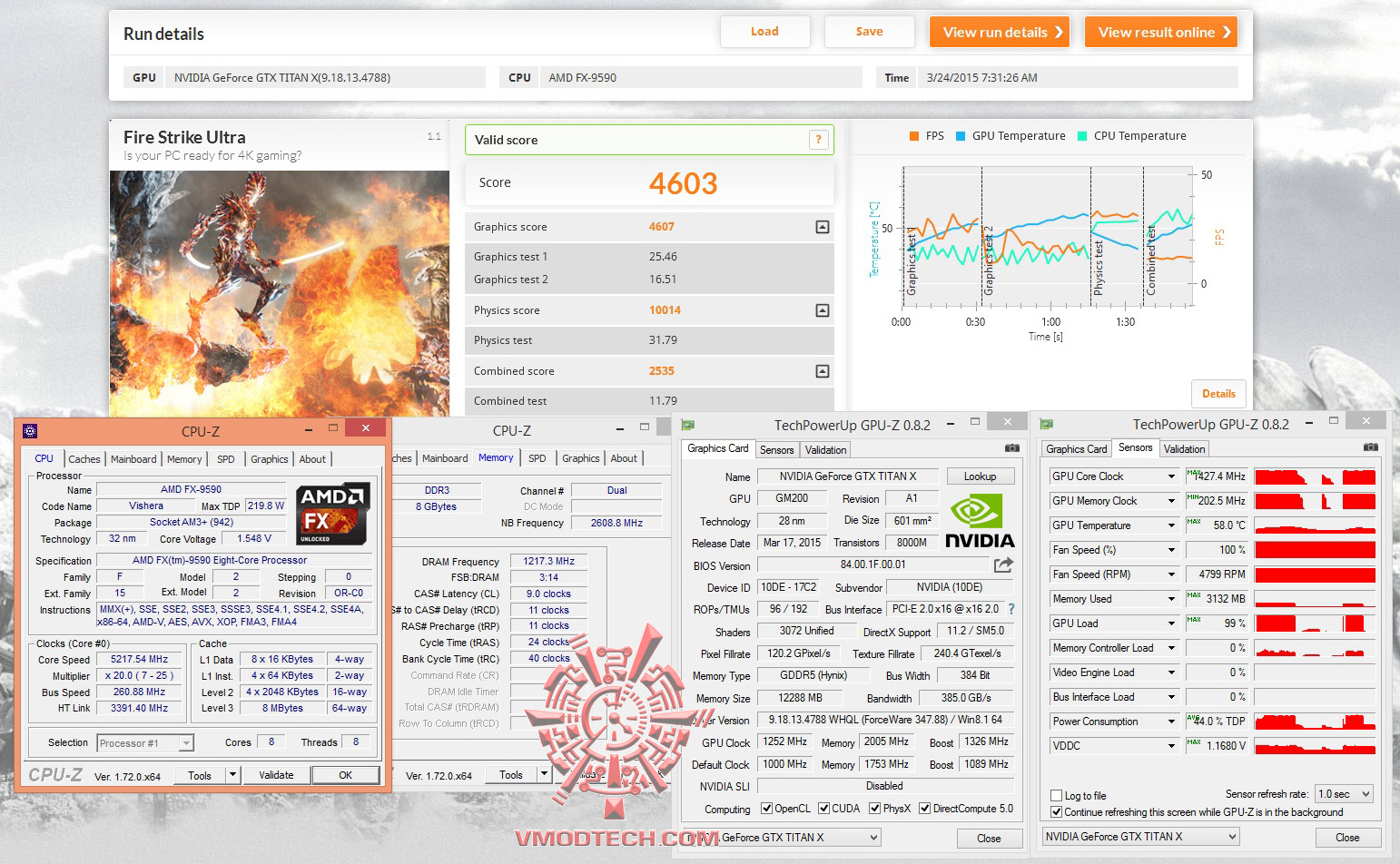Open View result online
The width and height of the screenshot is (1400, 864).
pyautogui.click(x=1161, y=32)
